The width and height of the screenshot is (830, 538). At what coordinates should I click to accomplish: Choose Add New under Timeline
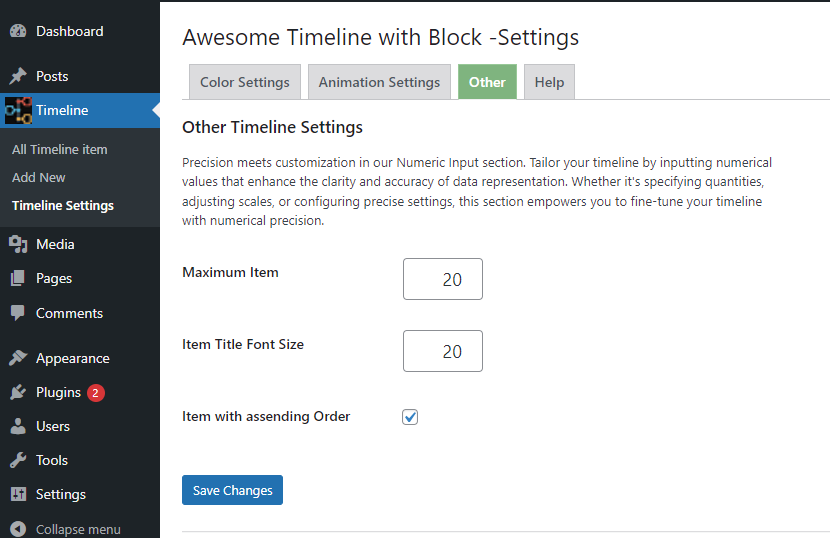pos(39,177)
